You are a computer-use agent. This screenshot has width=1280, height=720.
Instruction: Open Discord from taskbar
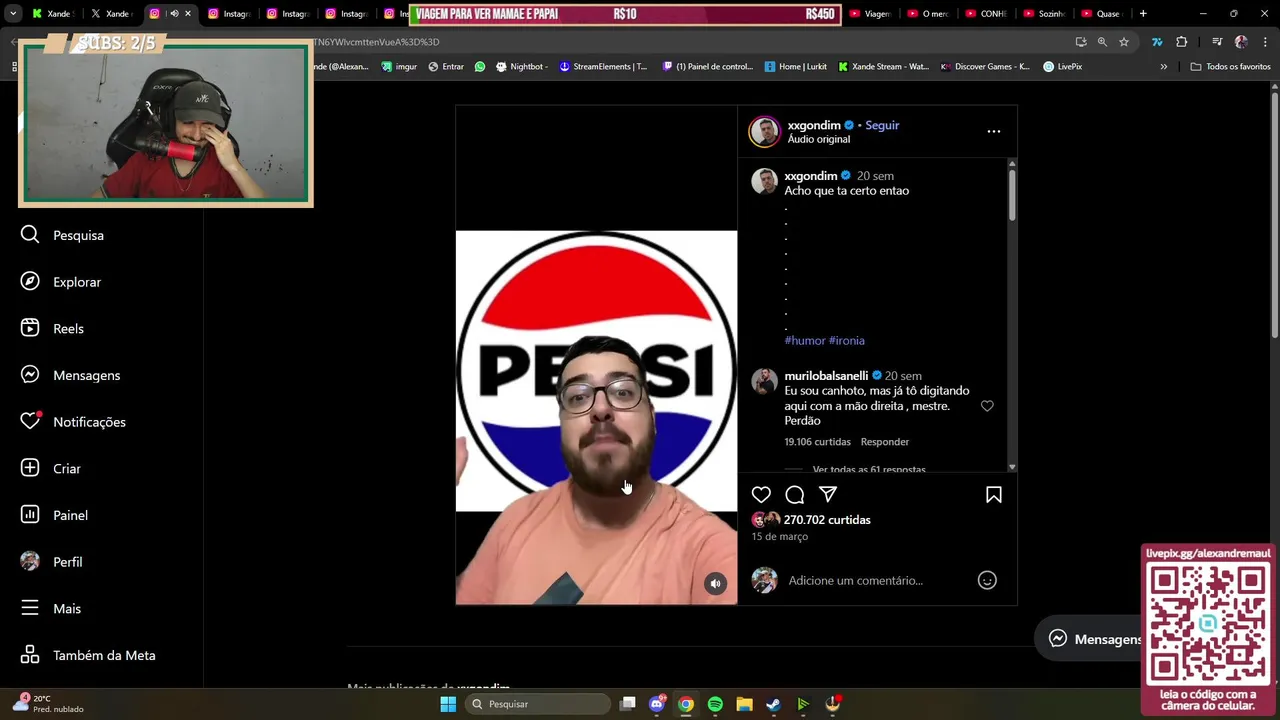(657, 704)
